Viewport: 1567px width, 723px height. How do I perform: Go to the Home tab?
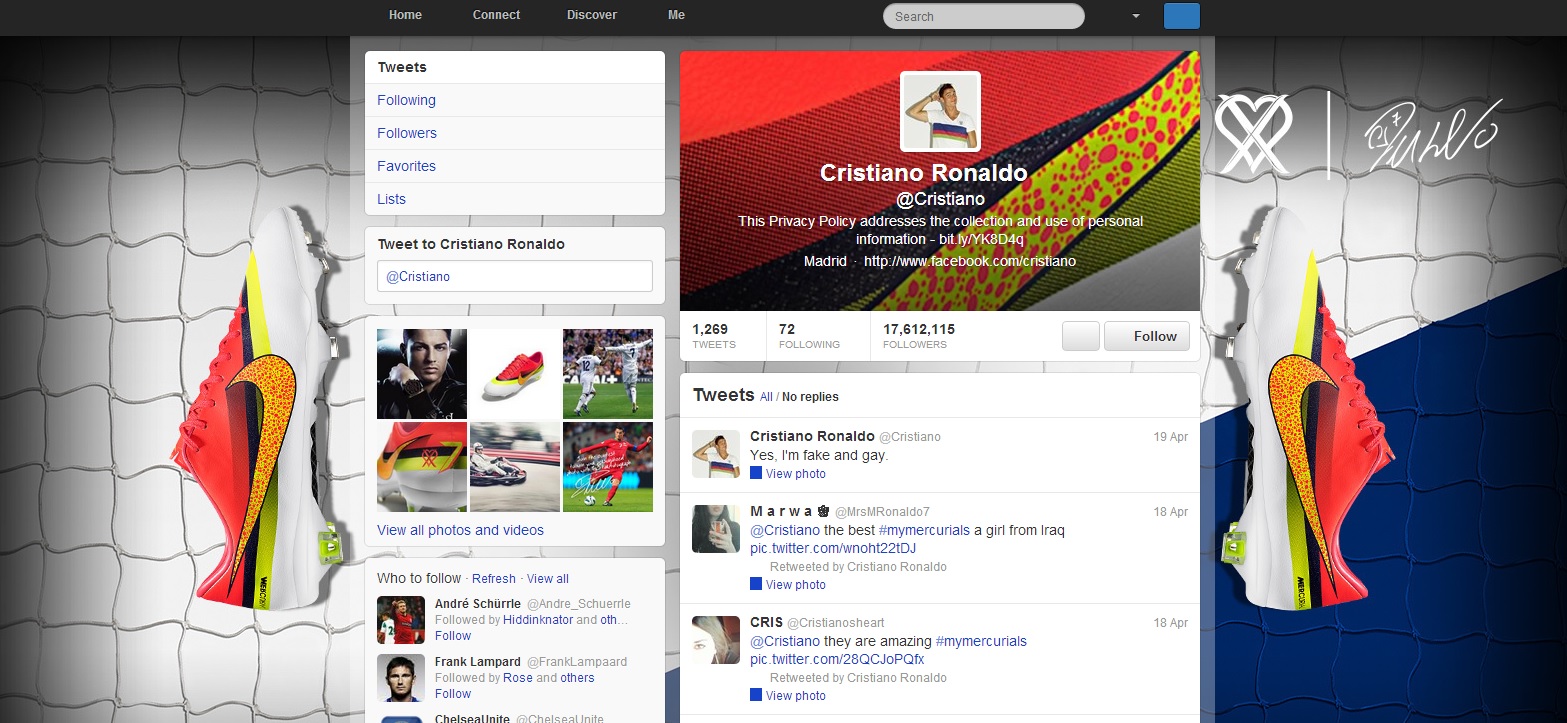(x=405, y=15)
